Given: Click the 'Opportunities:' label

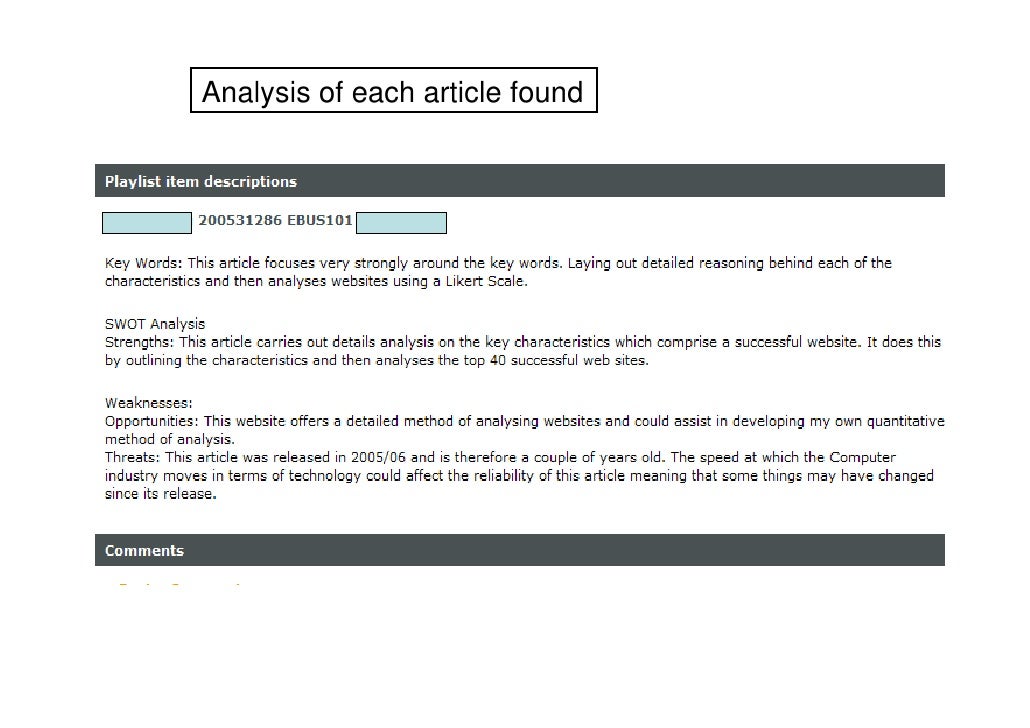Looking at the screenshot, I should tap(151, 421).
